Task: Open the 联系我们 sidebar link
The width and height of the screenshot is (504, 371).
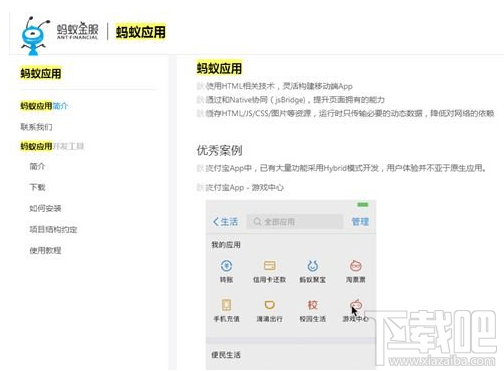Action: [36, 127]
